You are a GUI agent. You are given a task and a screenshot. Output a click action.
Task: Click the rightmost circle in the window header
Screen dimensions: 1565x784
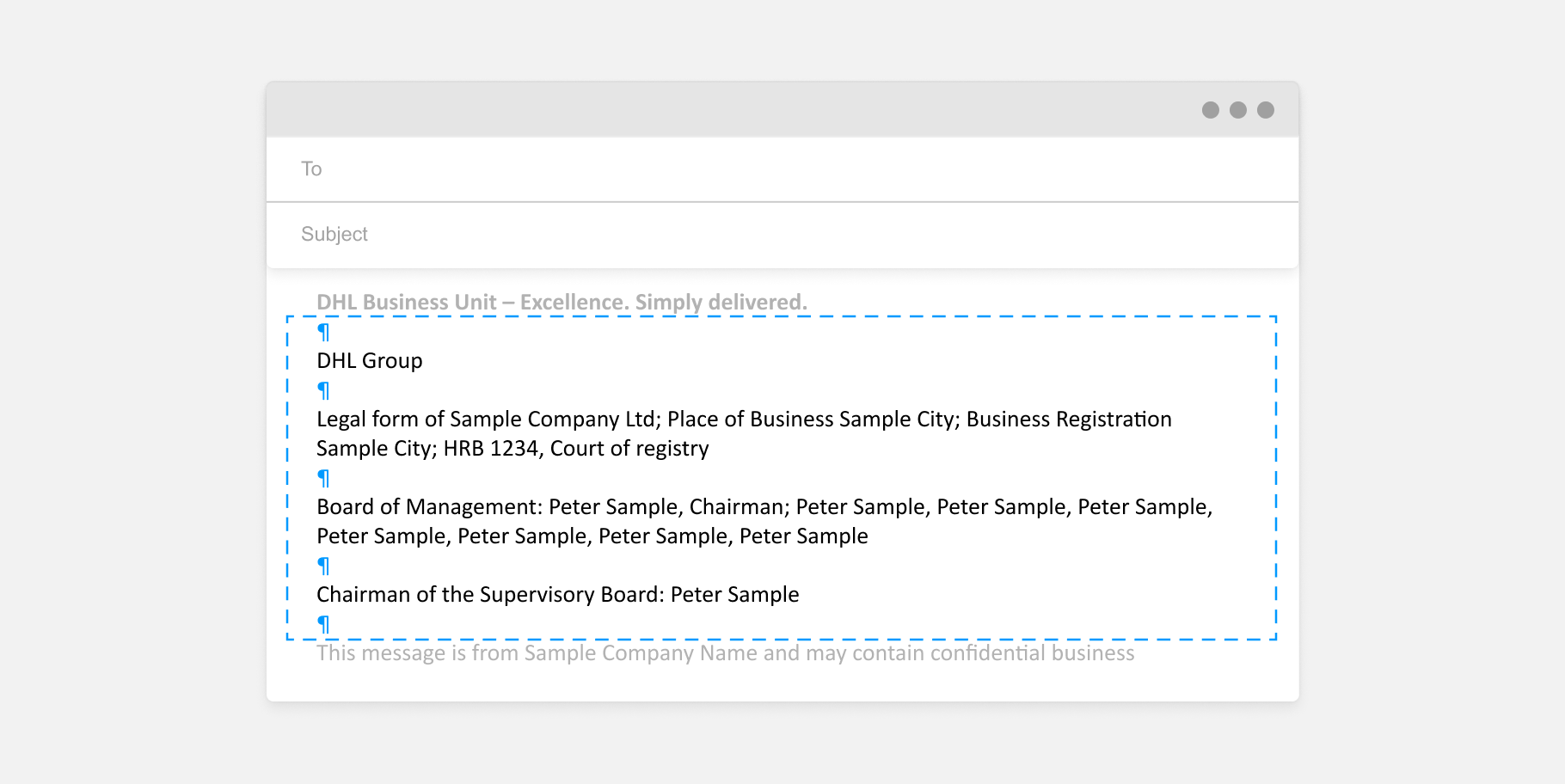point(1266,110)
